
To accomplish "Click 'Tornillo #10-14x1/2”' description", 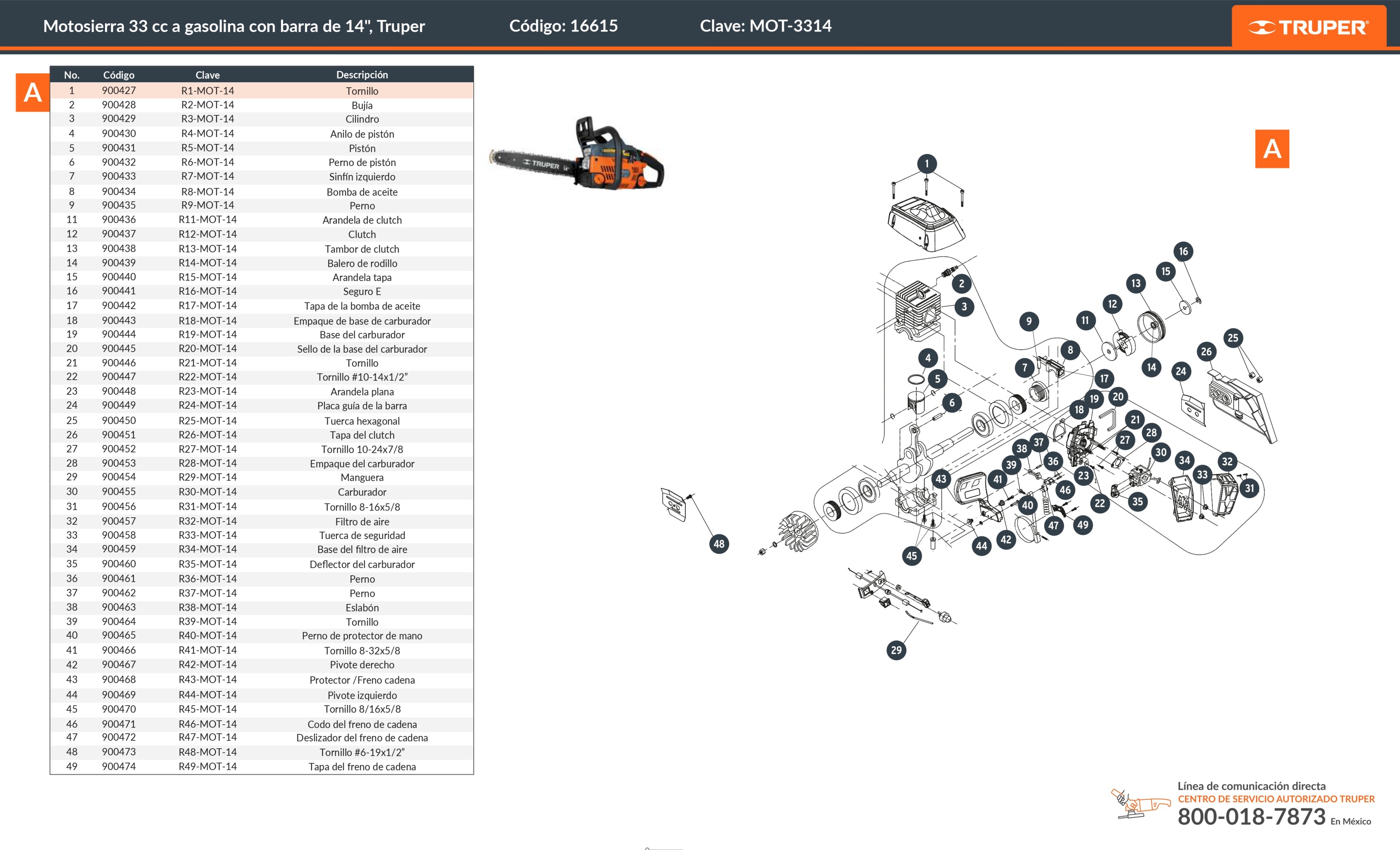I will click(362, 377).
